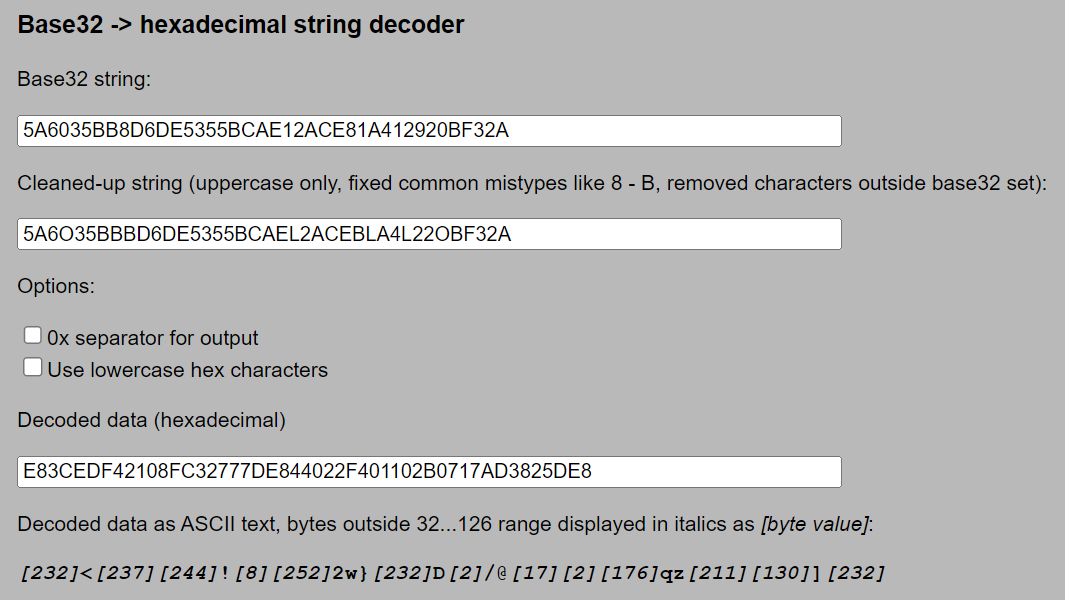
Task: Focus the Cleaned-up string text field
Action: [429, 234]
